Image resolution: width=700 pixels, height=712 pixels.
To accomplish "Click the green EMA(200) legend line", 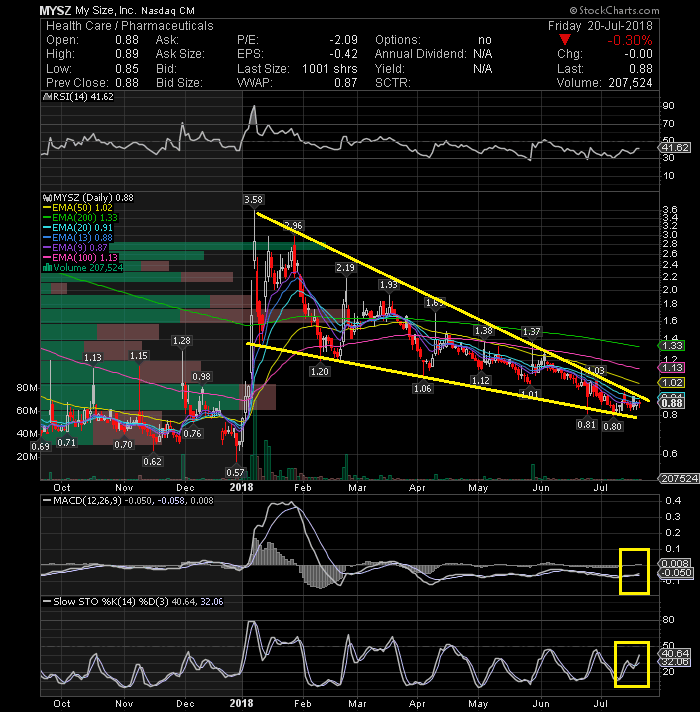I will [47, 218].
